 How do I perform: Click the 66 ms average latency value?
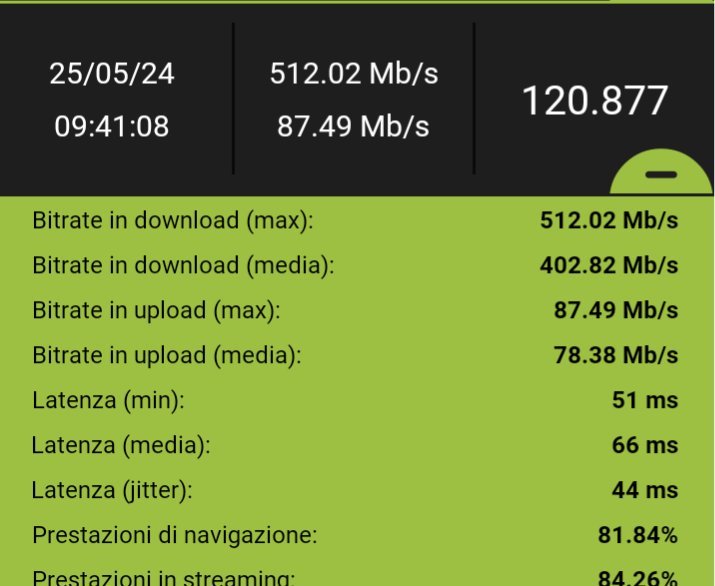pos(645,445)
